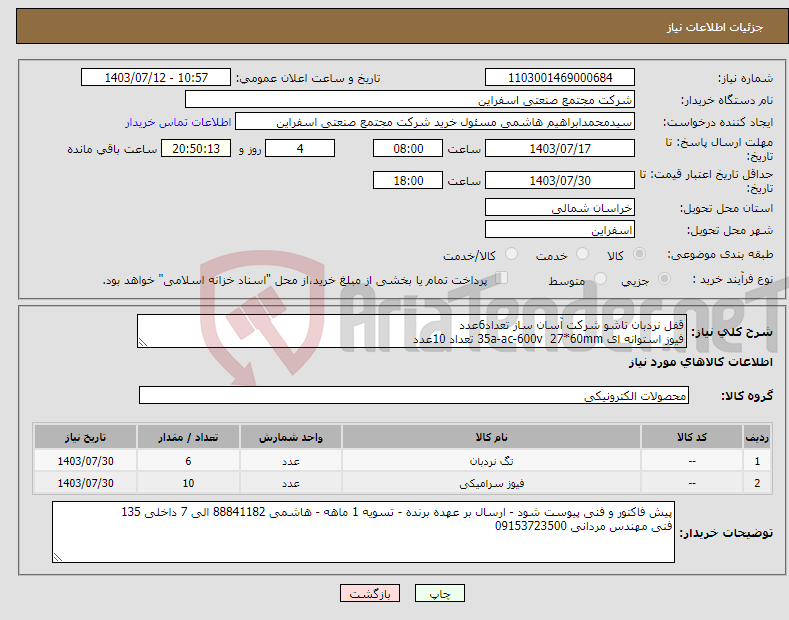Screen dimensions: 789x620
Task: Click the resize handle of description textarea
Action: click(x=143, y=342)
